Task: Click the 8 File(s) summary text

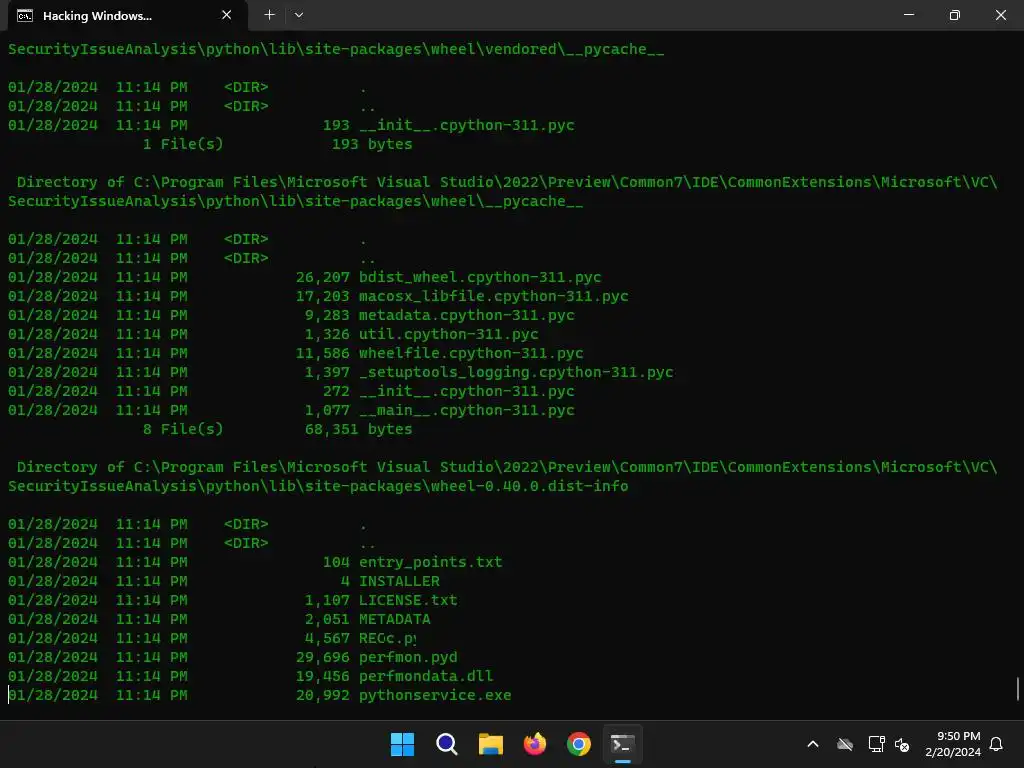Action: [x=183, y=429]
